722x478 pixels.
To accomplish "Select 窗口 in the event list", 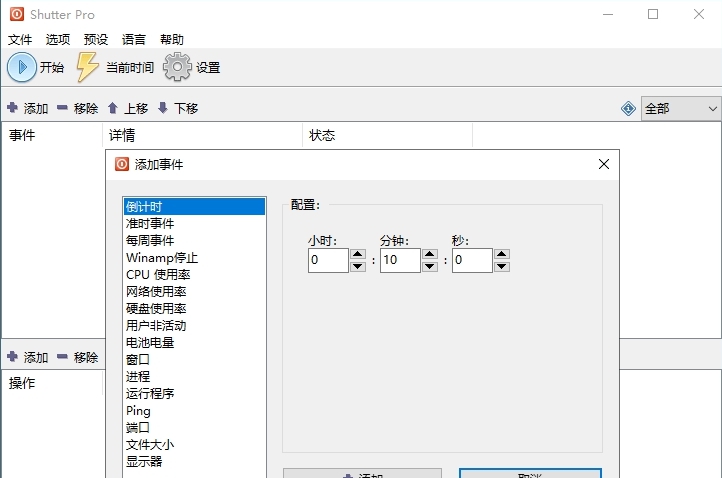I will click(194, 359).
